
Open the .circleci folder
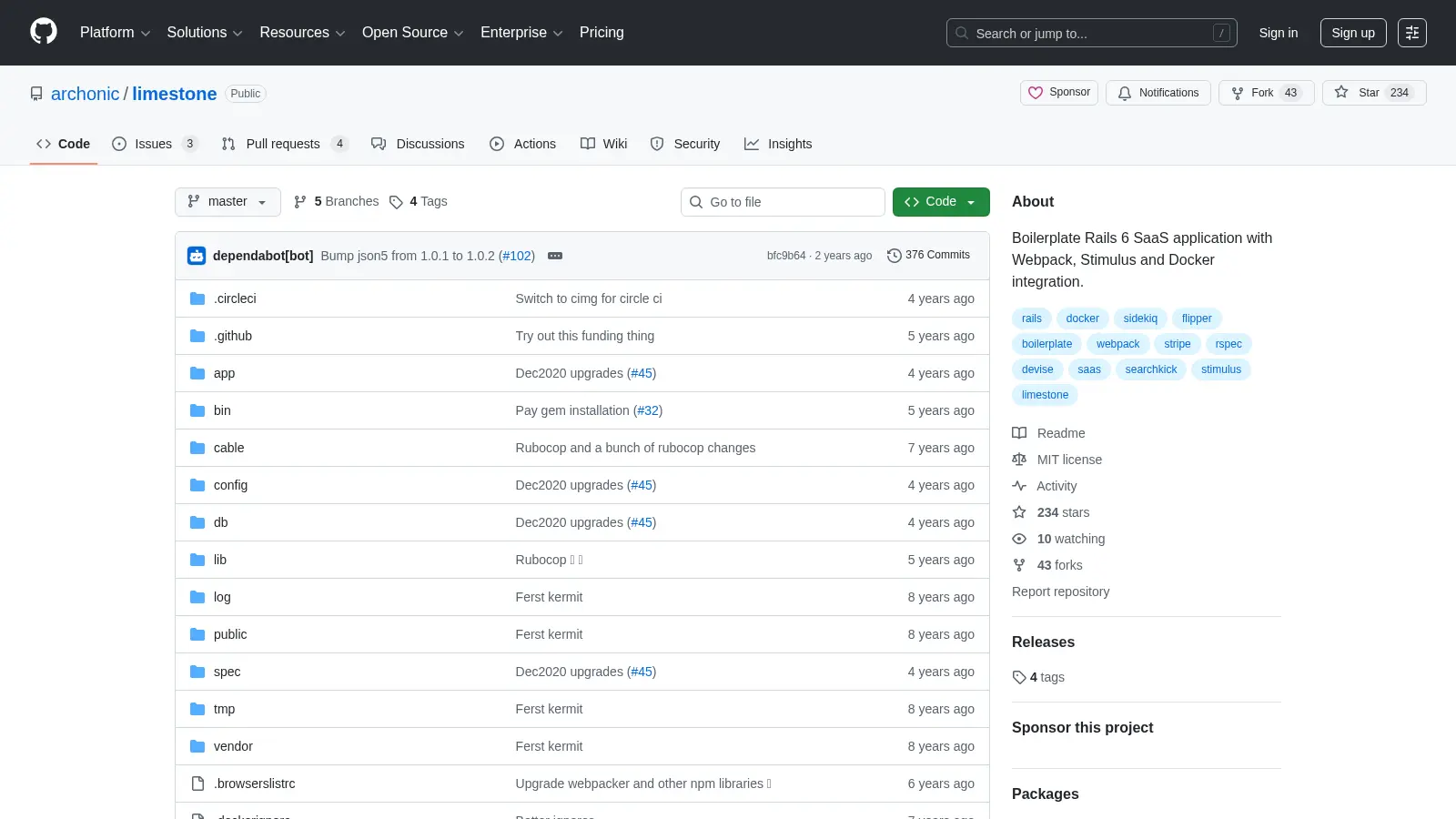click(x=235, y=298)
